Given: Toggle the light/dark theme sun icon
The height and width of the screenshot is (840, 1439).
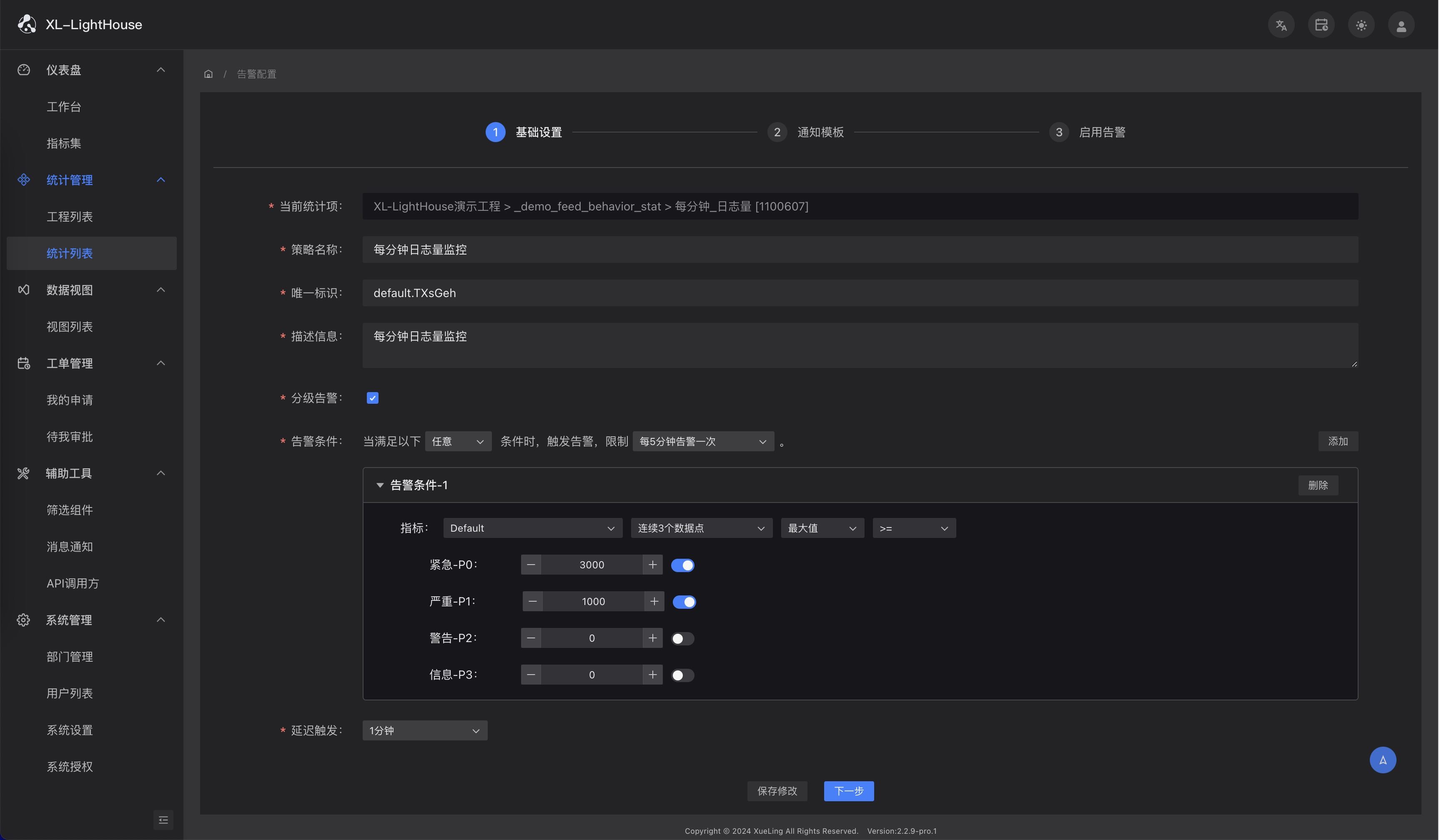Looking at the screenshot, I should pos(1361,25).
